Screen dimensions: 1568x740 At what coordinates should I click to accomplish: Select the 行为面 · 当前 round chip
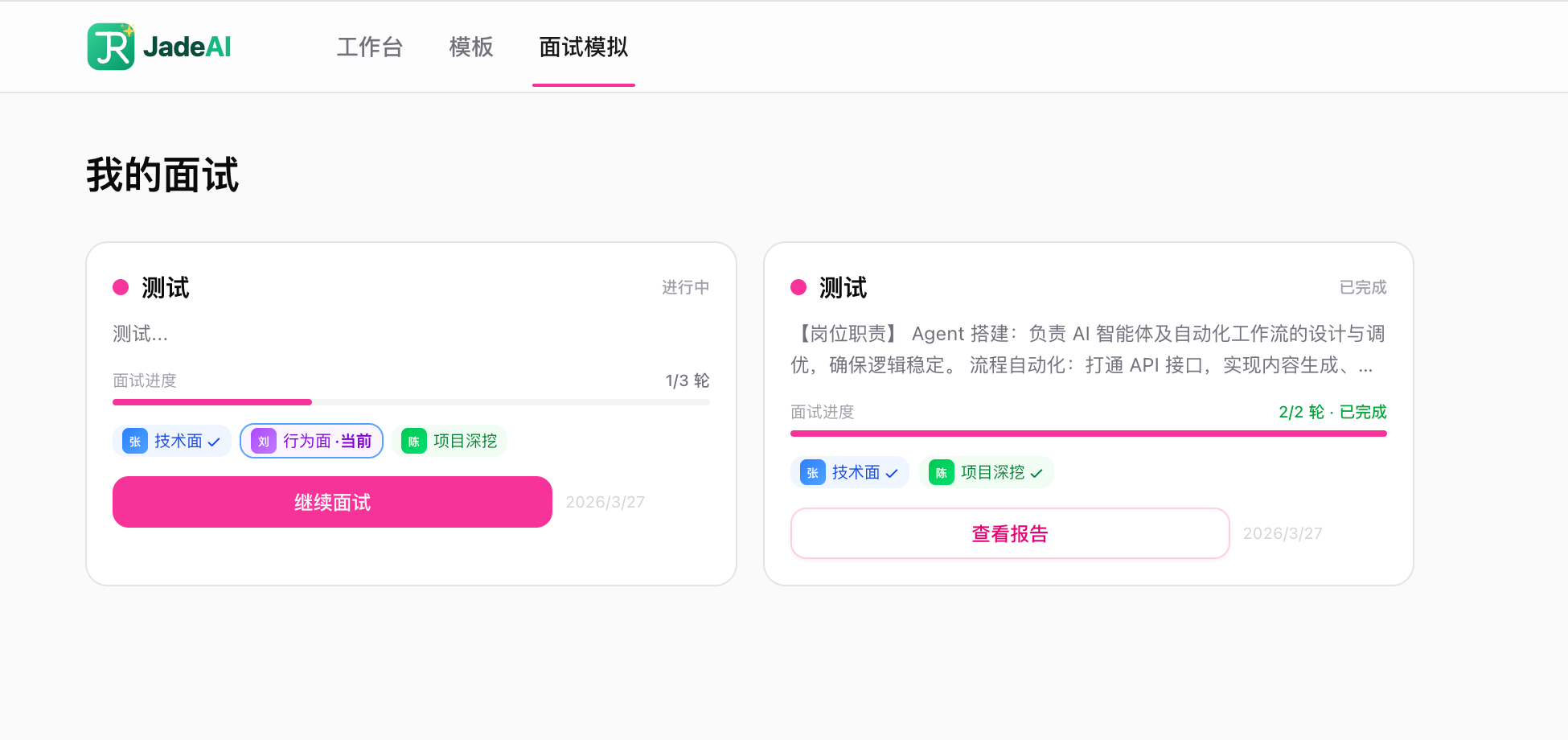coord(312,442)
